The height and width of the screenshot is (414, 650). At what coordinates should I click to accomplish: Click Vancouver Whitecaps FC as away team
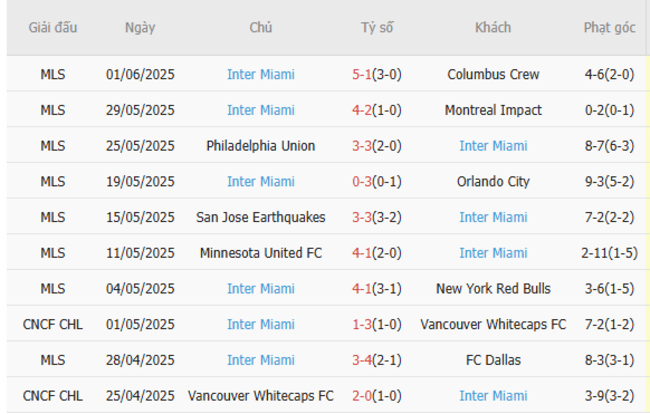coord(493,325)
